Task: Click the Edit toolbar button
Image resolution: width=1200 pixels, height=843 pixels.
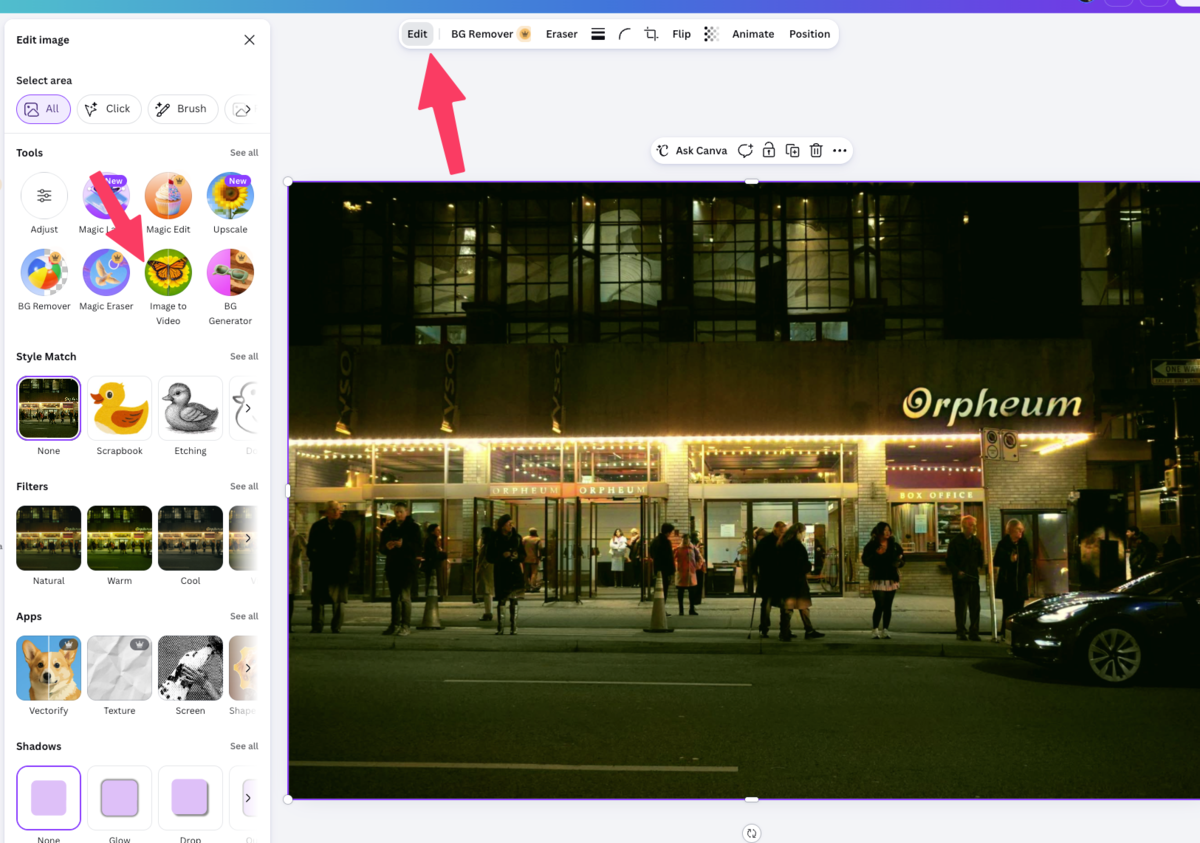Action: tap(417, 34)
